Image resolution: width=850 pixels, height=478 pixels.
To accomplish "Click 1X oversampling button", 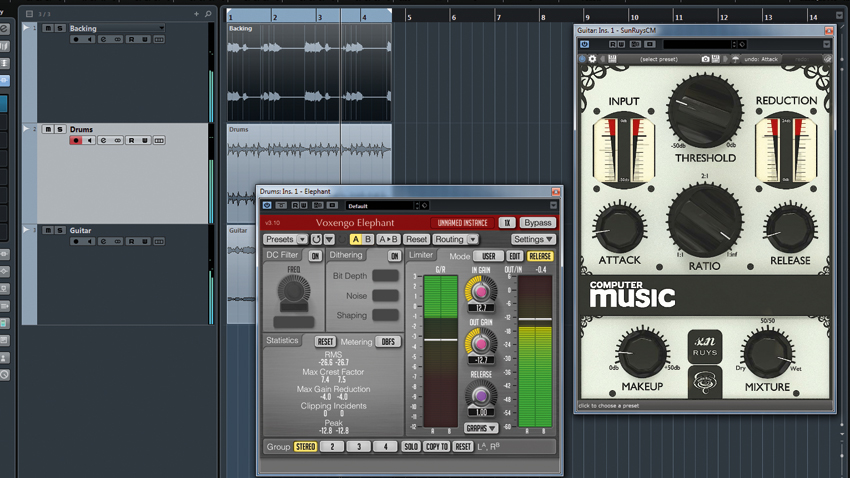I will click(507, 223).
